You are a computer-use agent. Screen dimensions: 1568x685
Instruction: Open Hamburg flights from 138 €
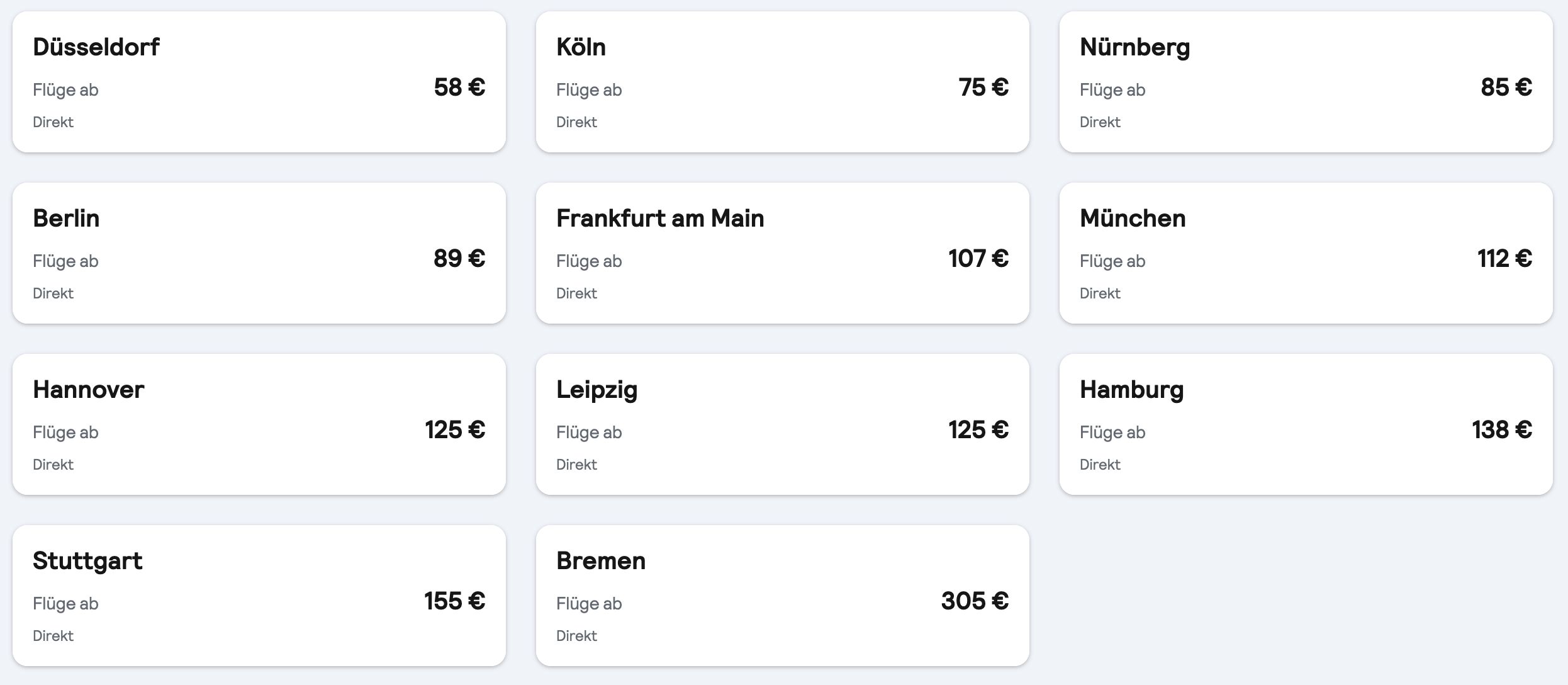[x=1306, y=424]
